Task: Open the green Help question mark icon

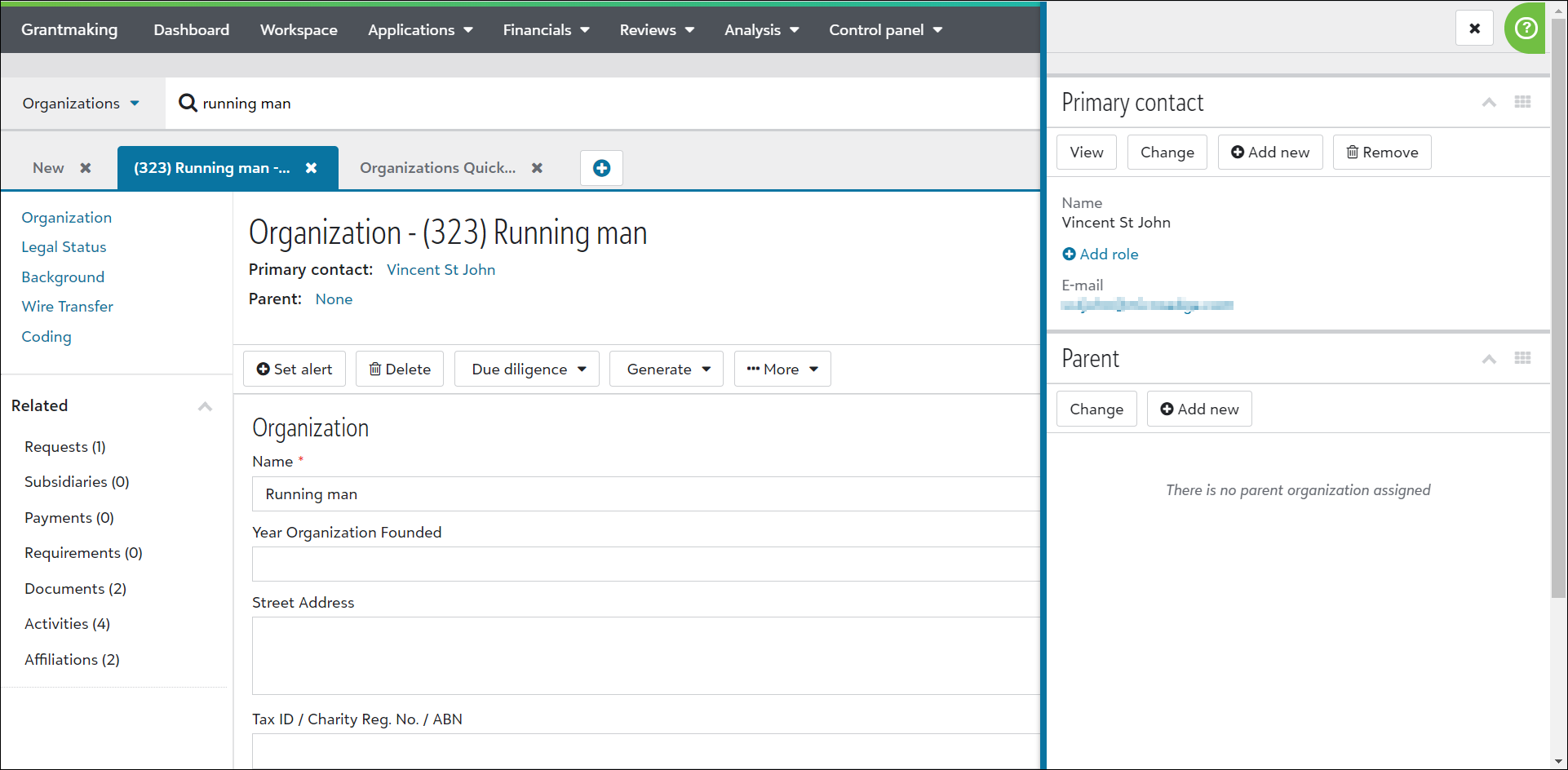Action: tap(1524, 28)
